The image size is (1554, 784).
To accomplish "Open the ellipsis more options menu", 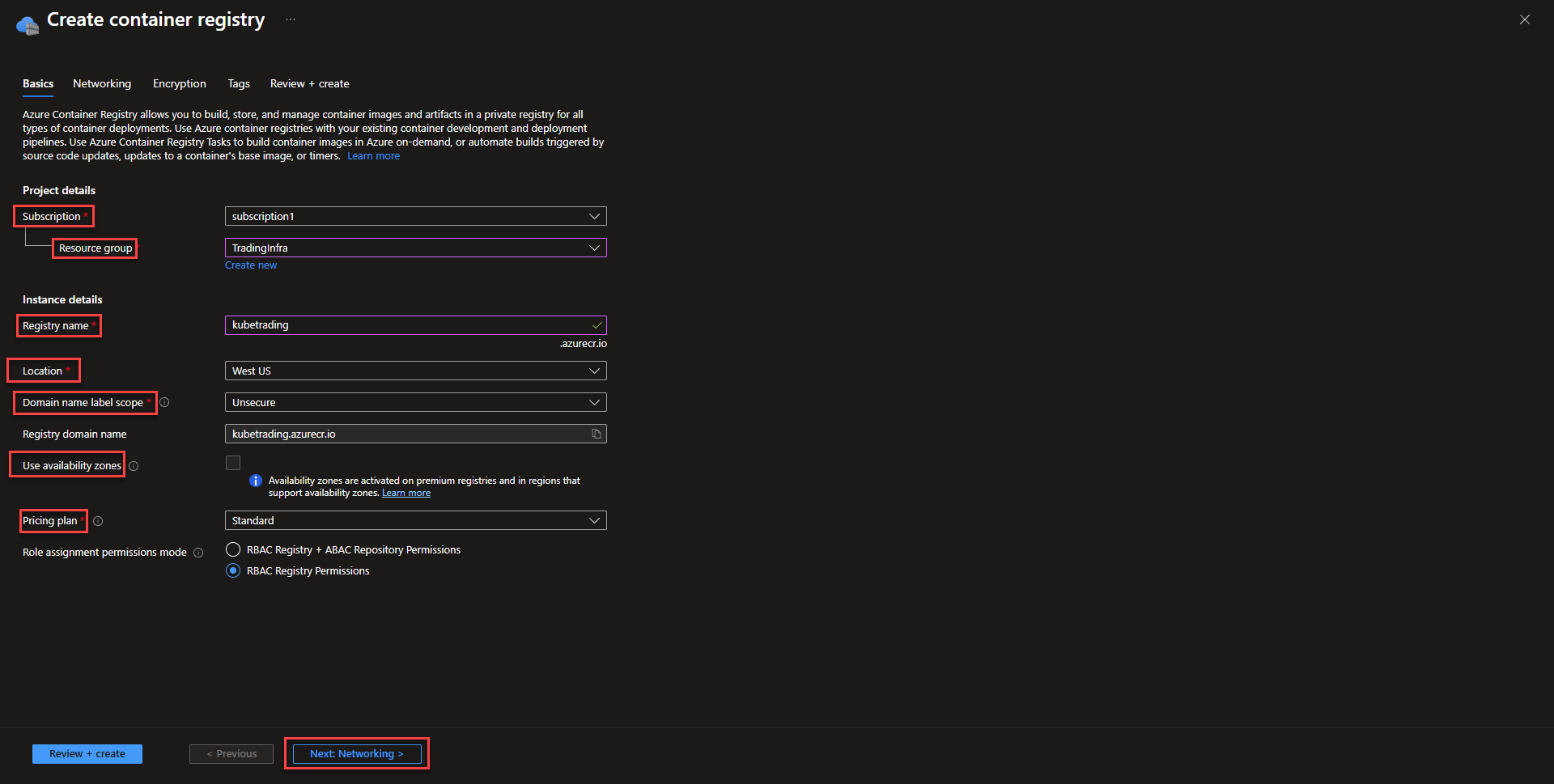I will click(x=291, y=20).
